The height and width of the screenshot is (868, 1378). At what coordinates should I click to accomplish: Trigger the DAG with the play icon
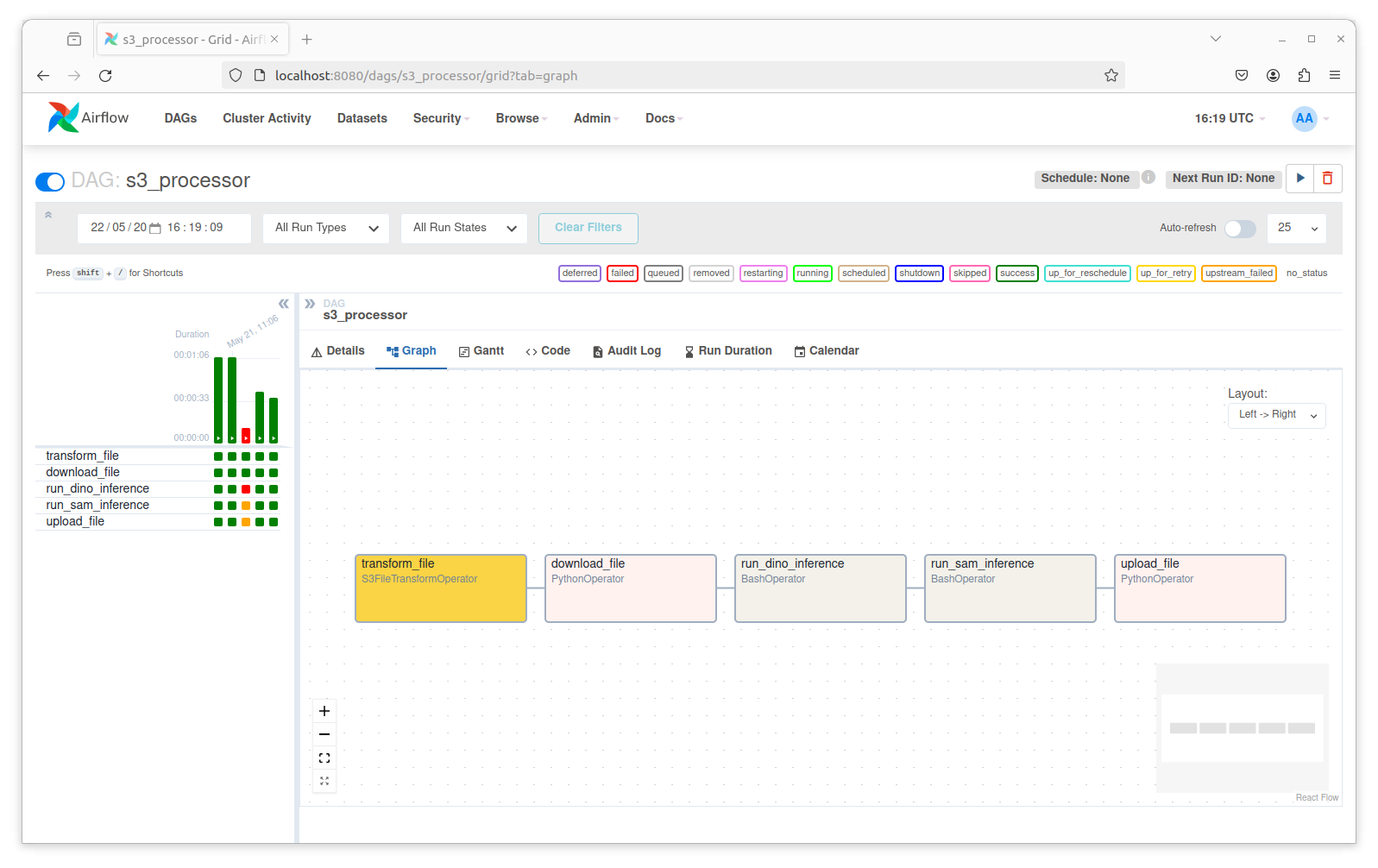[x=1299, y=179]
